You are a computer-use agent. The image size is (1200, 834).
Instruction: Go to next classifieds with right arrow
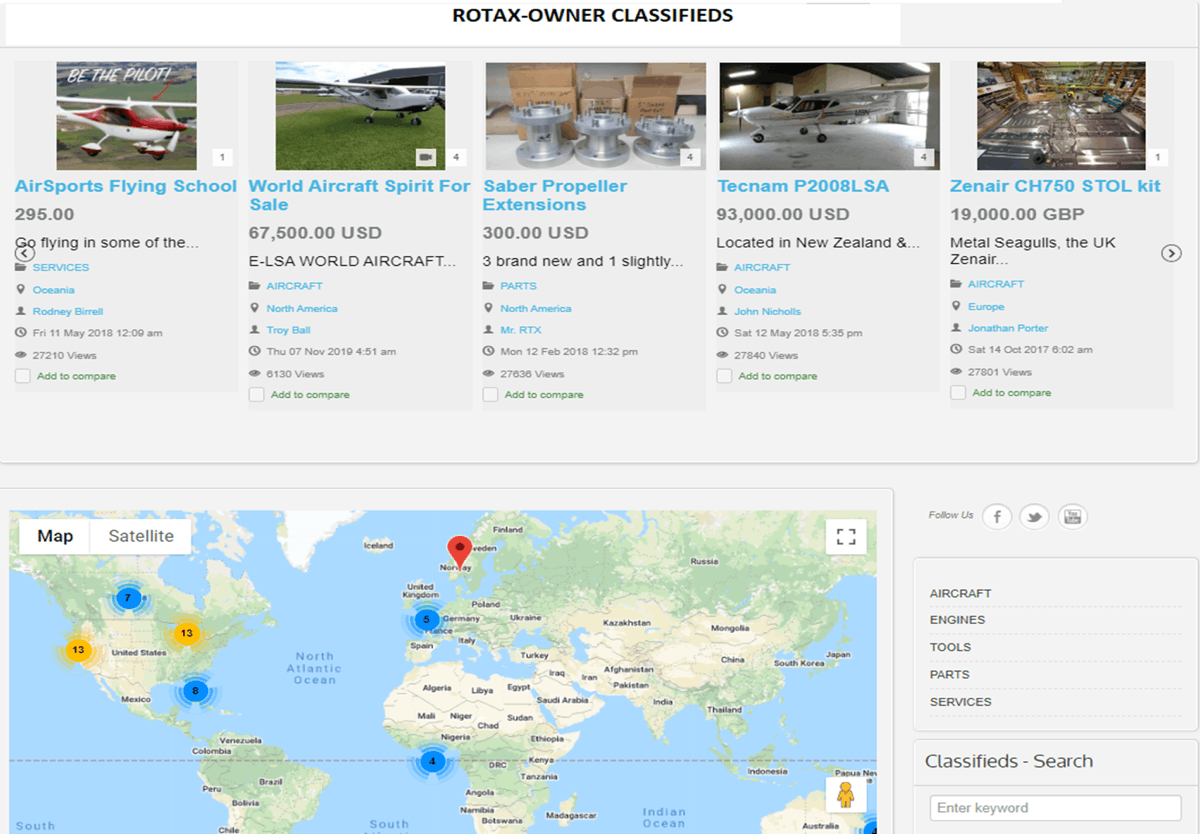click(x=1171, y=254)
